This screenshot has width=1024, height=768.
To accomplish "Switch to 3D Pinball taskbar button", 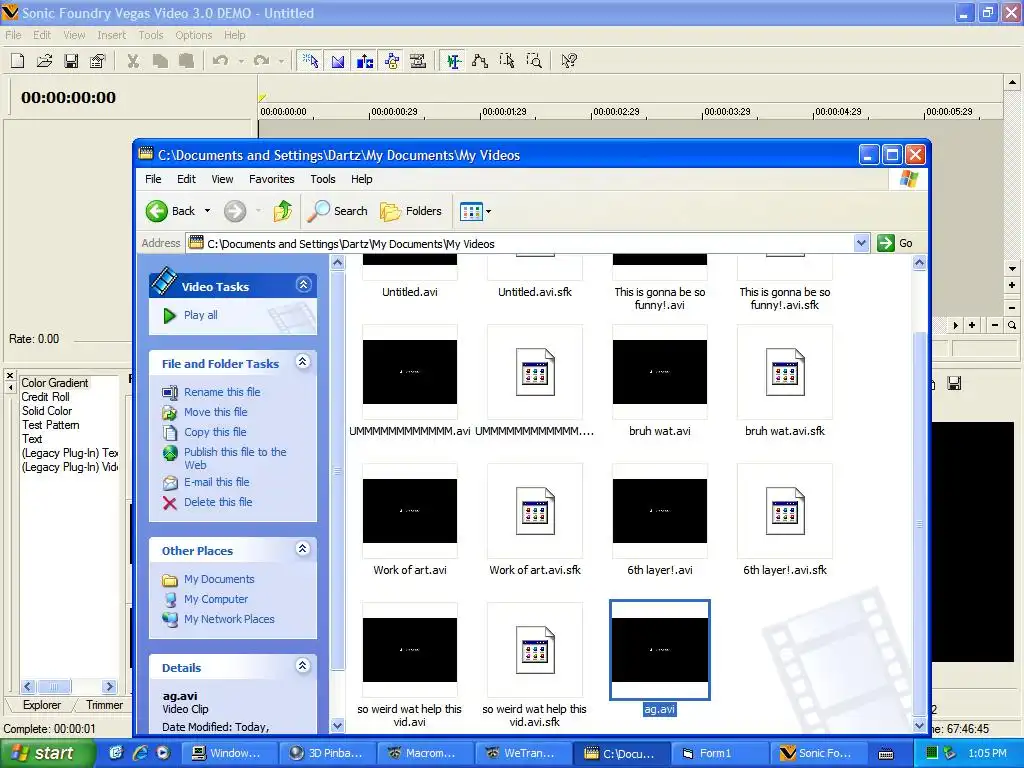I will (327, 753).
